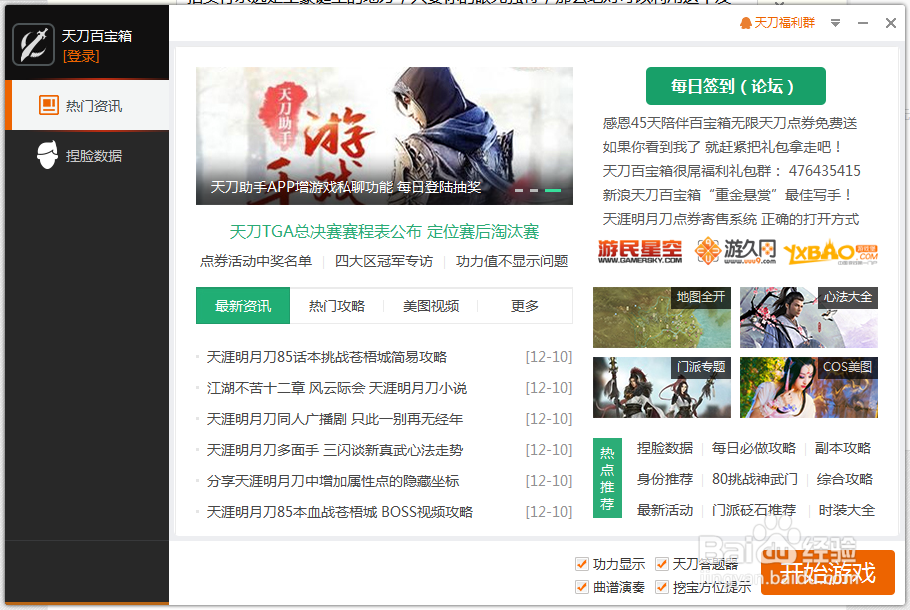
Task: Open headline 天刀TGA总决赛赛程表公布
Action: coord(384,232)
